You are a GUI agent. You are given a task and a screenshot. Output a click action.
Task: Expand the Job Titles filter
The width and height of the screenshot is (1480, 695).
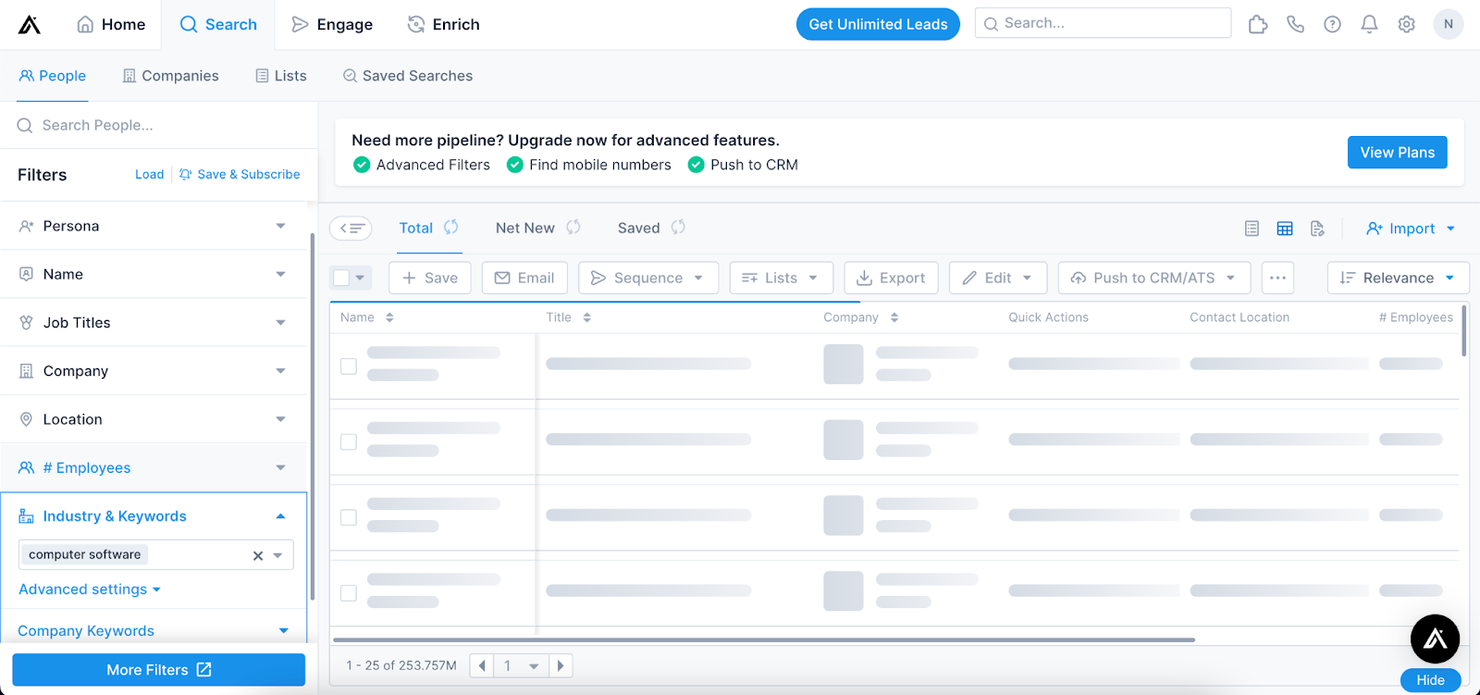point(155,322)
